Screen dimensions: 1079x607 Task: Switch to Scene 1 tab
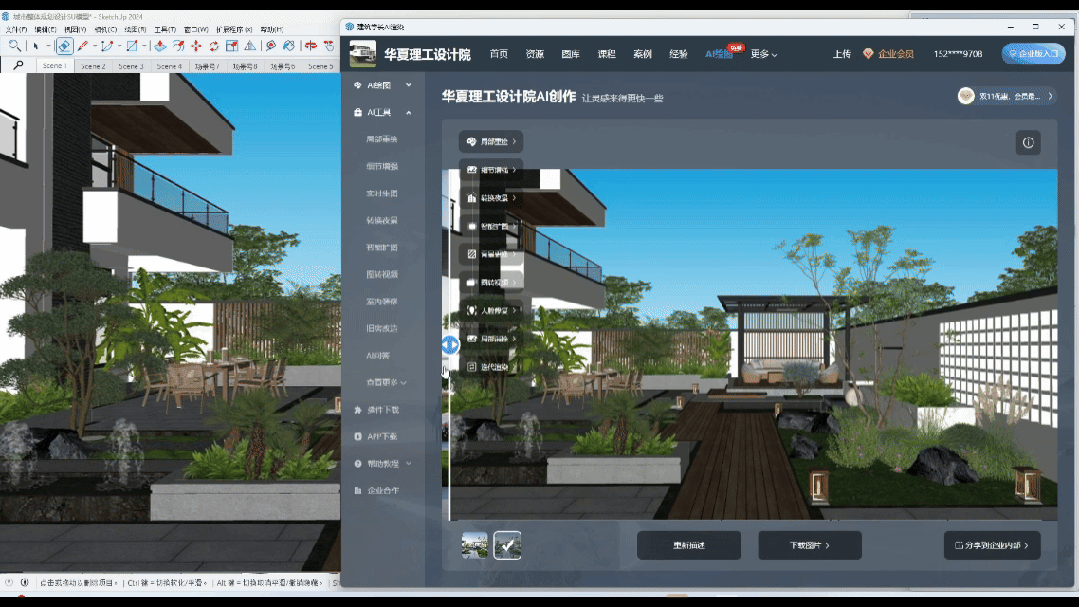pyautogui.click(x=54, y=66)
